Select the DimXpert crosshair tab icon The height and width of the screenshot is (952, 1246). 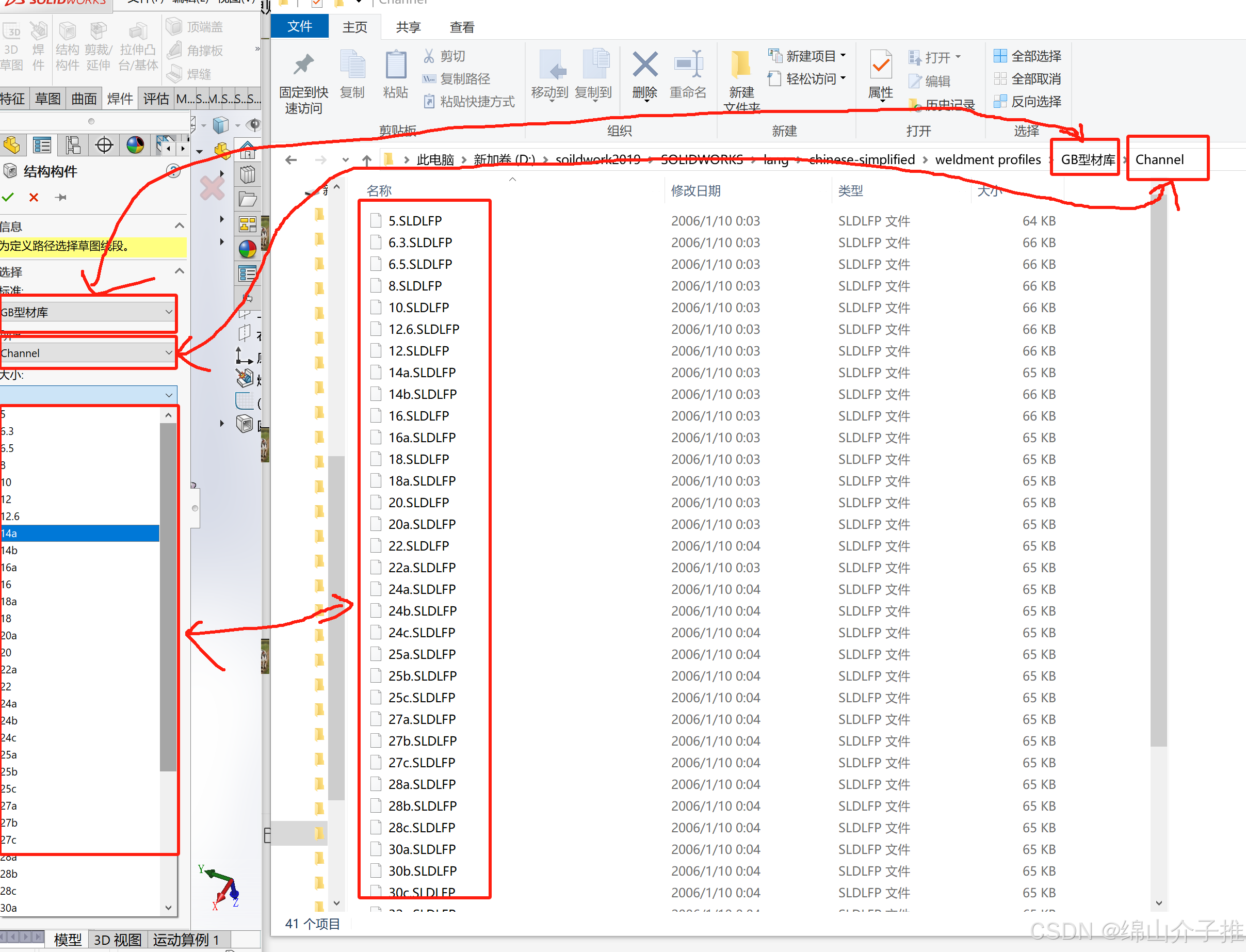pyautogui.click(x=104, y=146)
